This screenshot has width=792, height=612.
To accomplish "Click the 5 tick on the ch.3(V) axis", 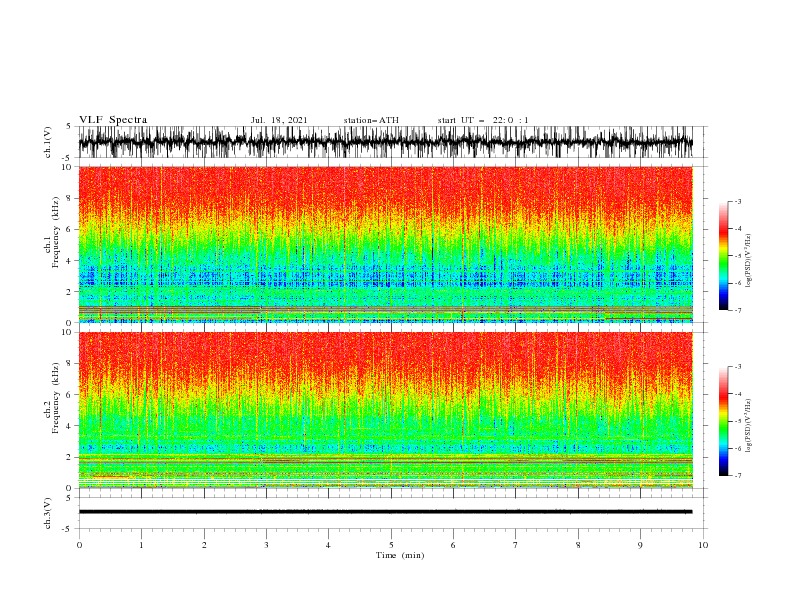I will tap(69, 498).
